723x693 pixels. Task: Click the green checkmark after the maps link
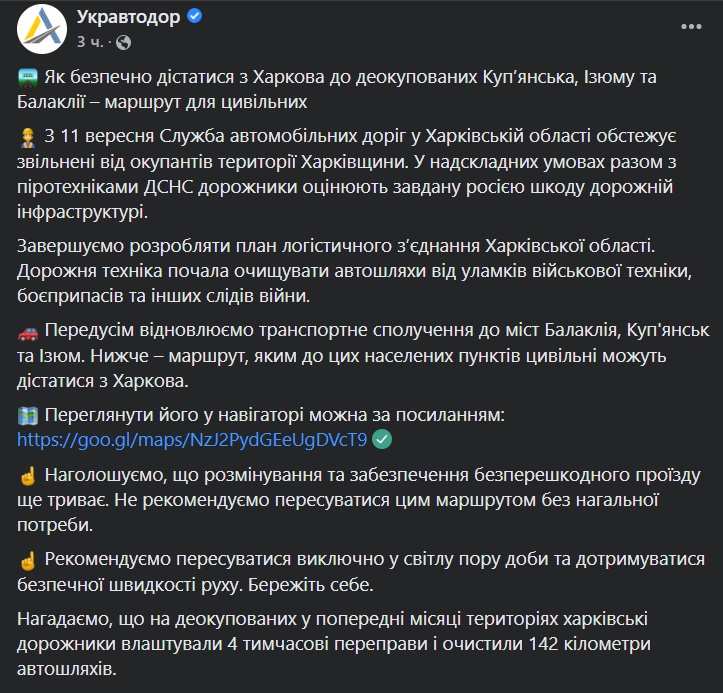382,439
